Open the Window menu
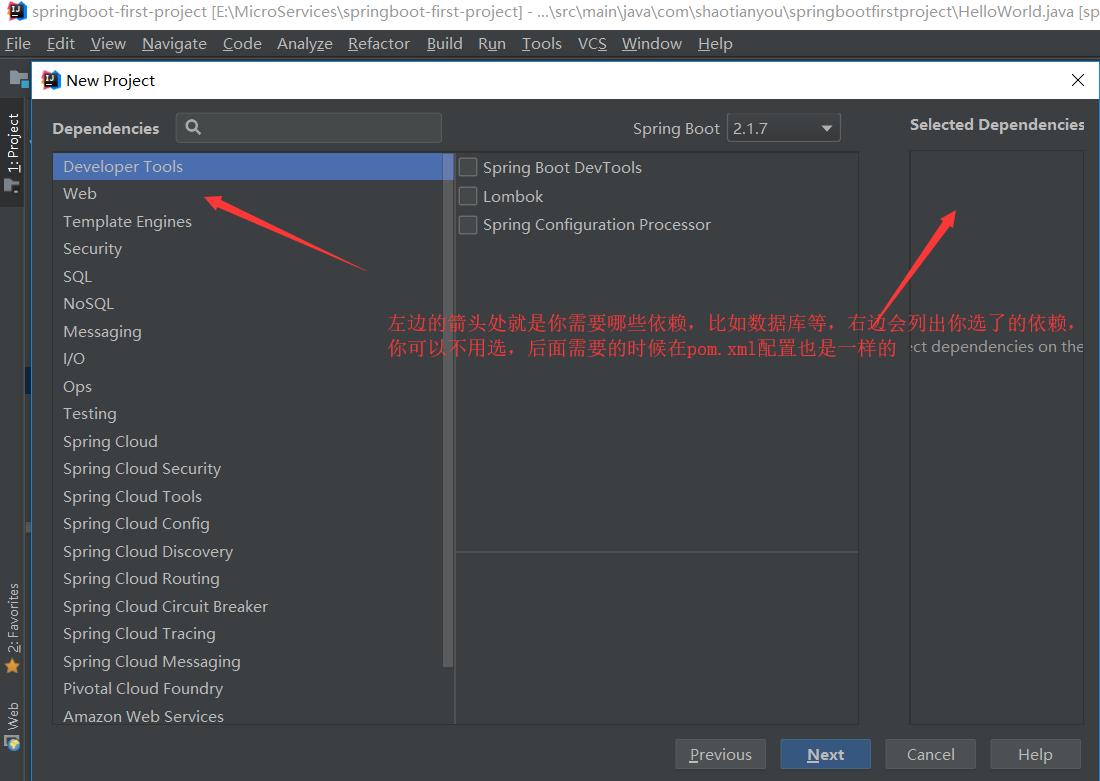 click(652, 44)
